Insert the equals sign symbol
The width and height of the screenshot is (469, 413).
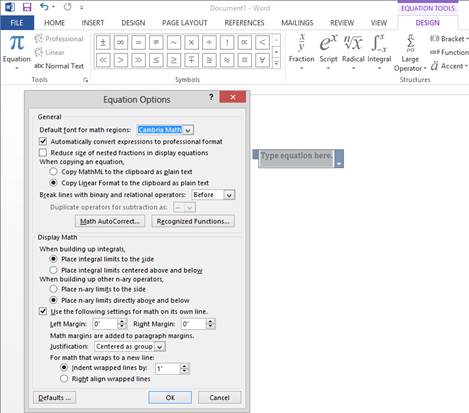point(138,42)
